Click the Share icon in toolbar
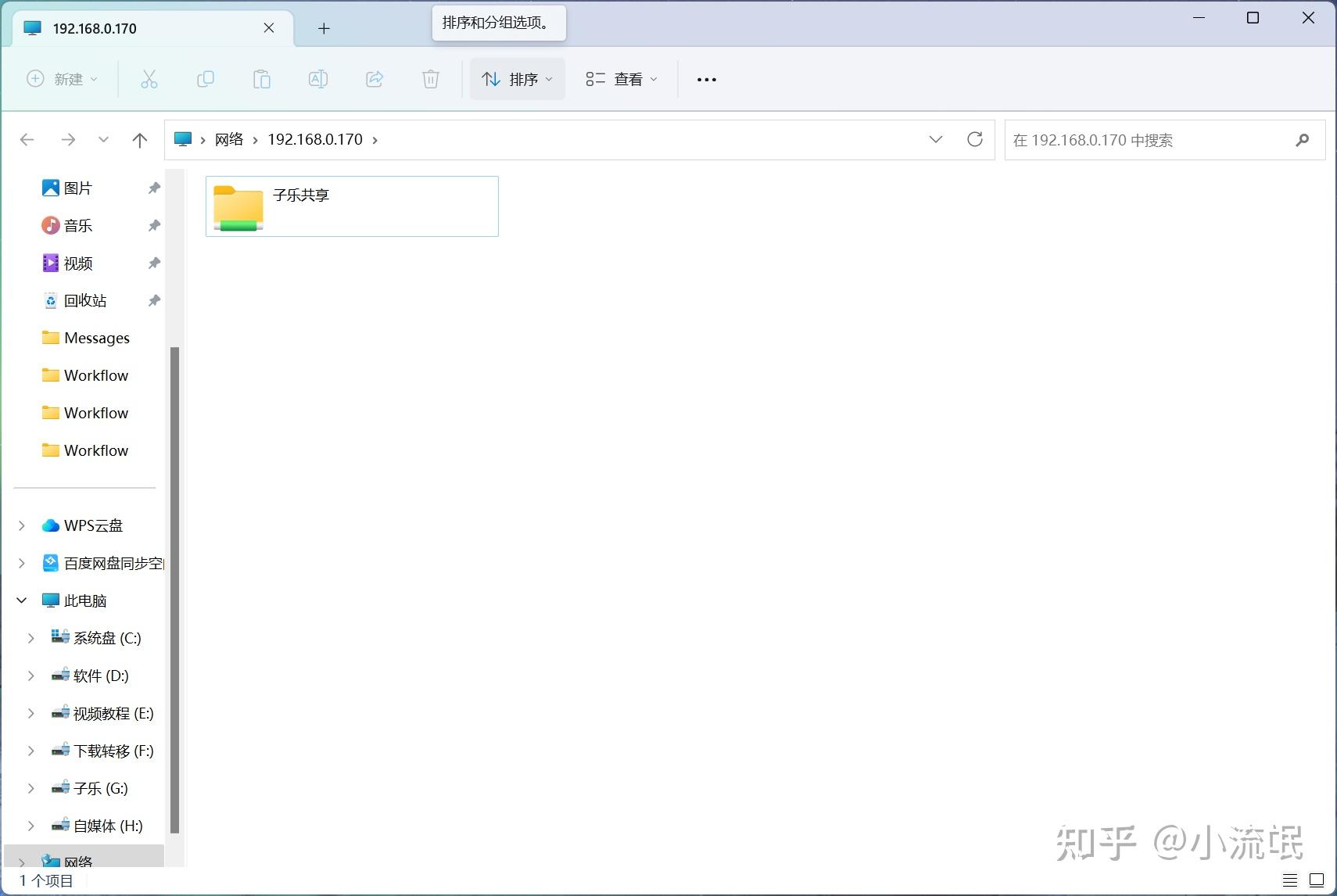Screen dimensions: 1337x896 click(x=374, y=79)
